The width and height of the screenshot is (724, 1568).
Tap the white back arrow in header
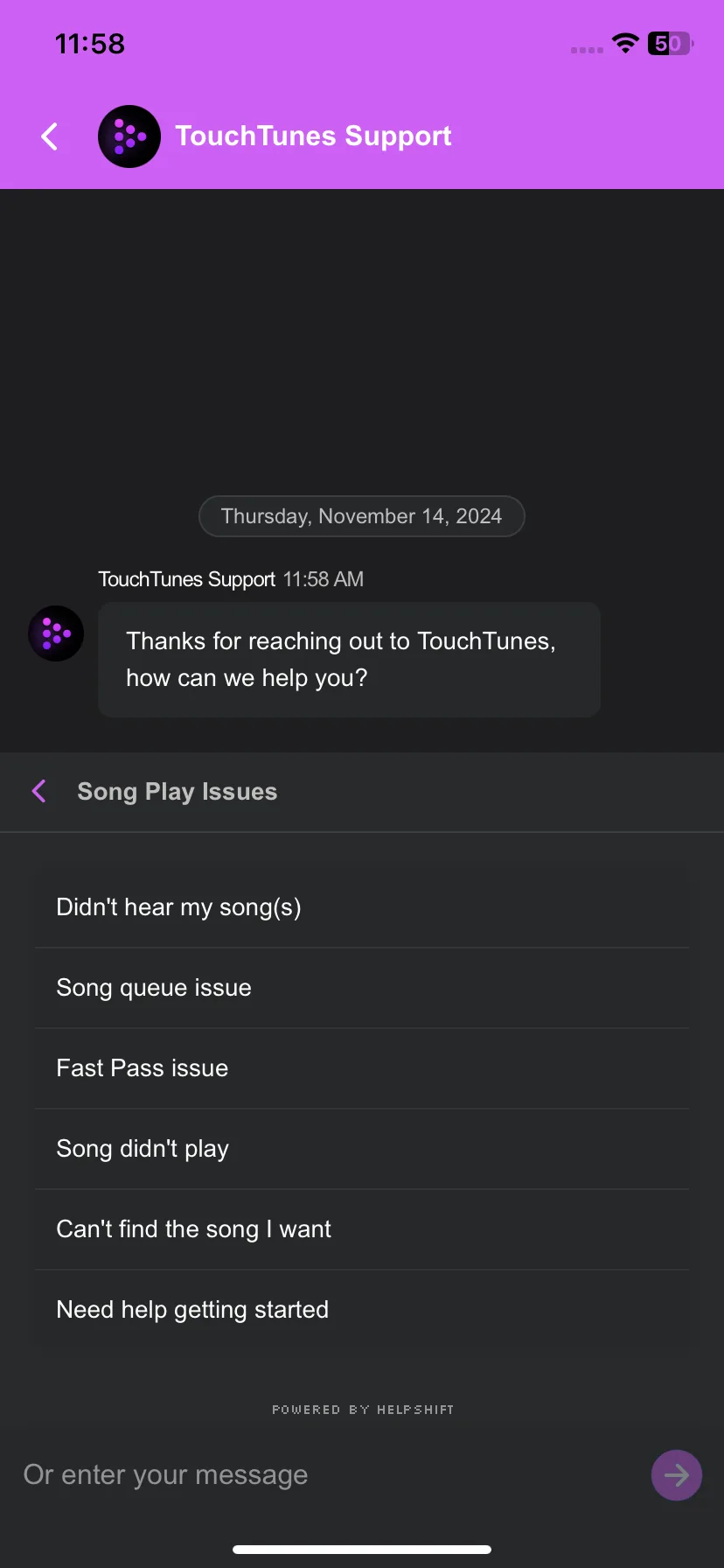click(x=50, y=136)
